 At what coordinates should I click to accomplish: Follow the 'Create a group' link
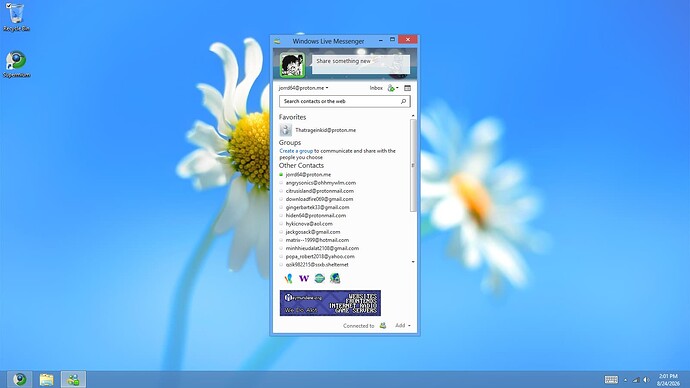coord(296,151)
